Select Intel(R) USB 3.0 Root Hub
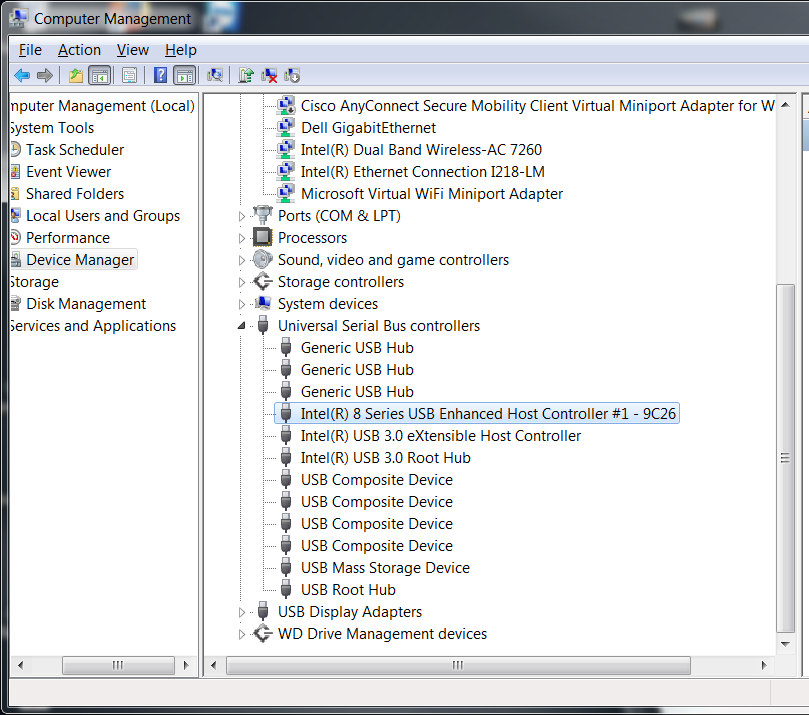Image resolution: width=809 pixels, height=715 pixels. (x=385, y=458)
